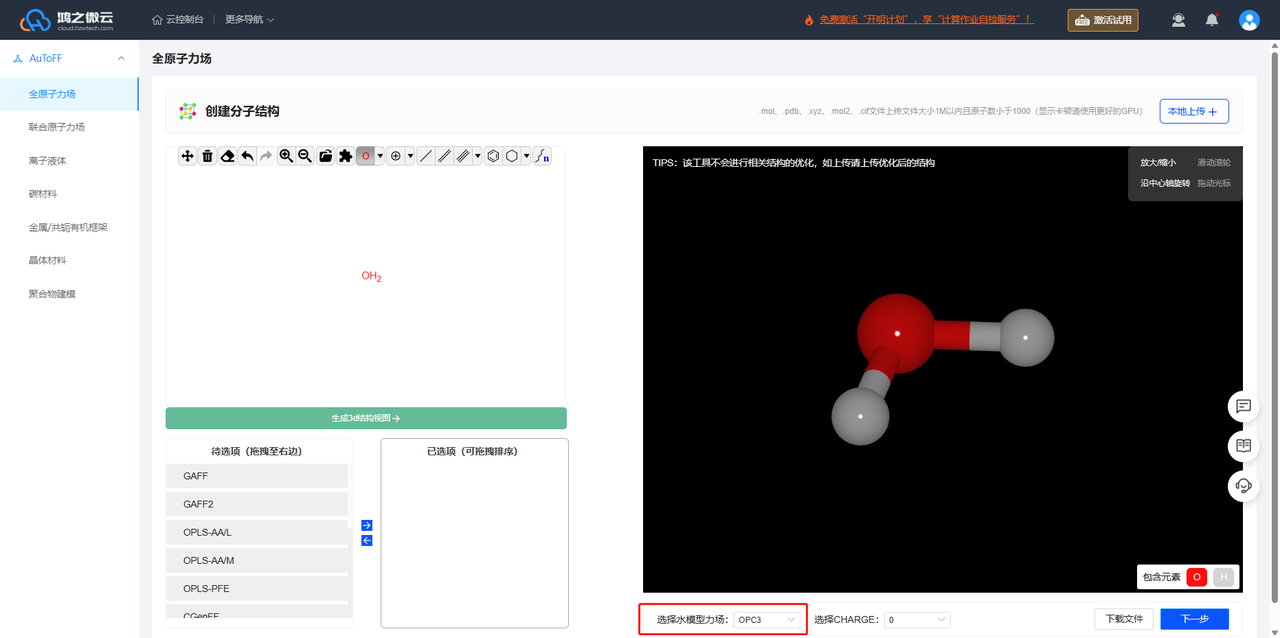Toggle the red O element swatch

coord(1198,577)
